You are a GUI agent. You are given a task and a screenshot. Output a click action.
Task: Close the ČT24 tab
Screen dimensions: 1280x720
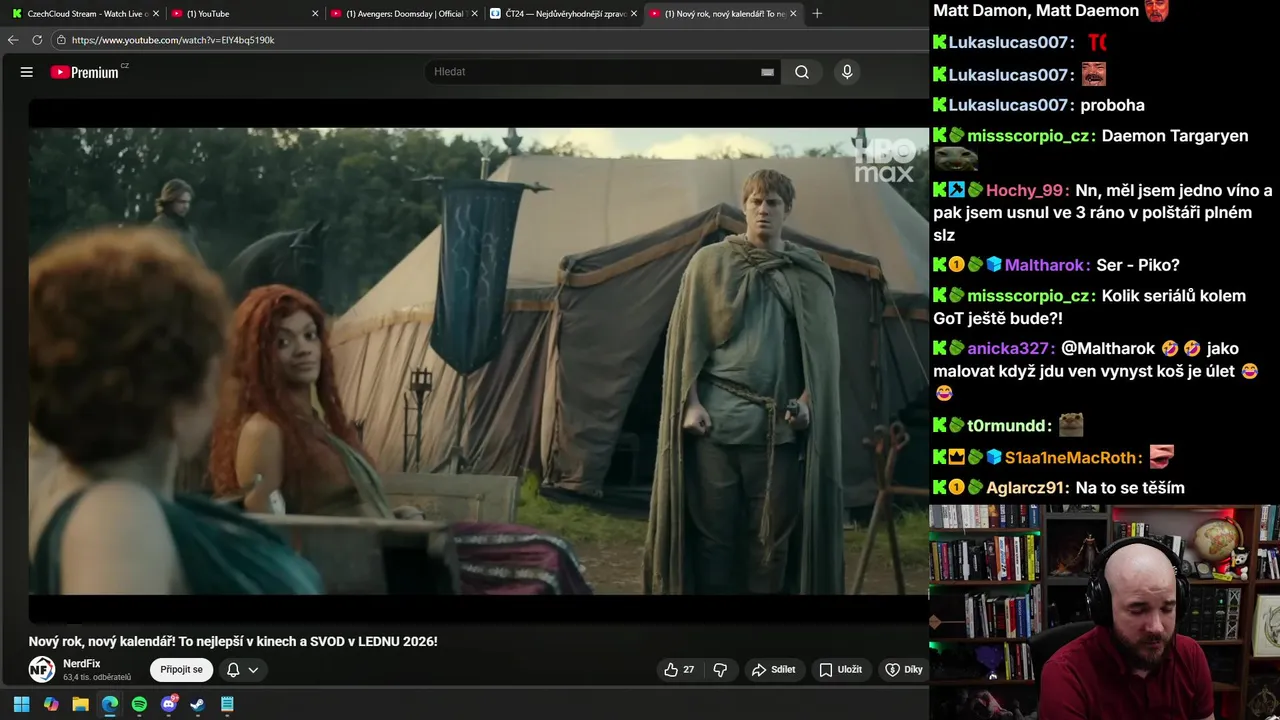633,14
